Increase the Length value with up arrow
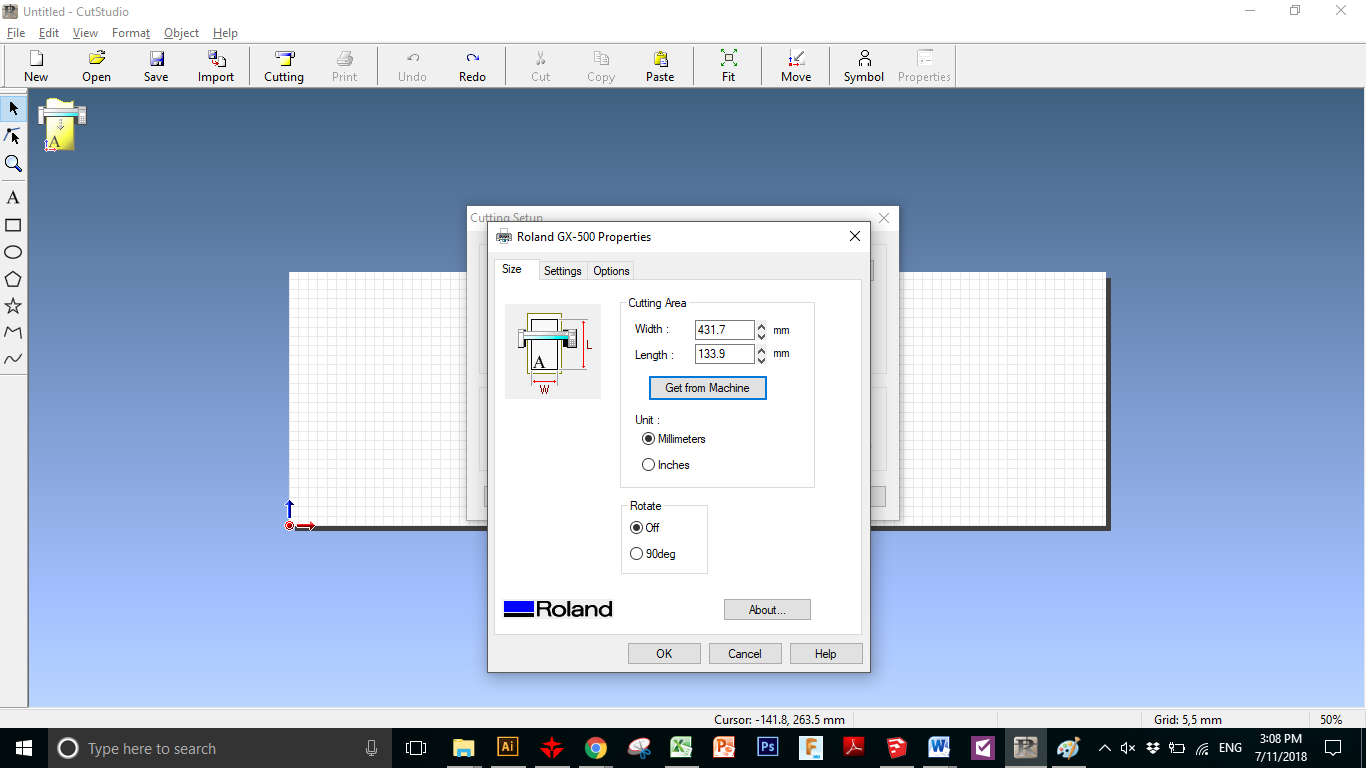This screenshot has height=768, width=1366. pos(762,350)
